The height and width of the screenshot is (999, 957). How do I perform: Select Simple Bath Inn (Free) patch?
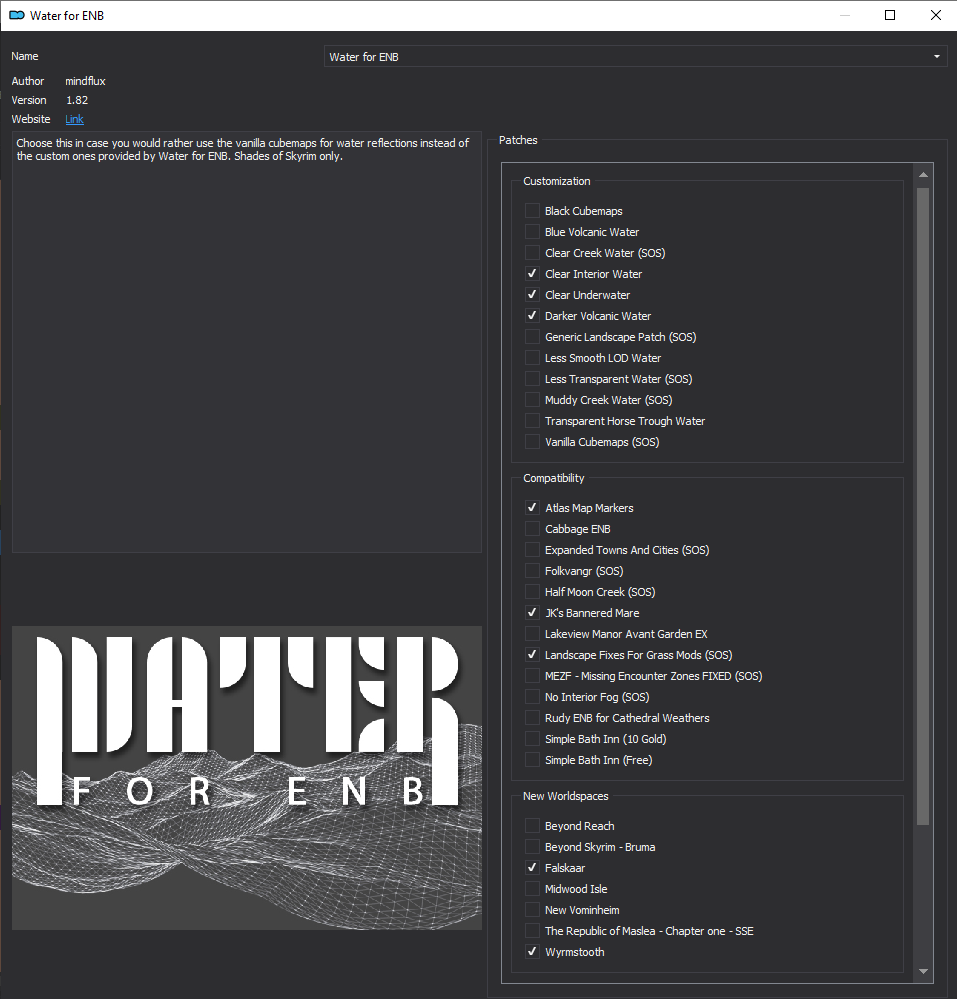tap(532, 760)
